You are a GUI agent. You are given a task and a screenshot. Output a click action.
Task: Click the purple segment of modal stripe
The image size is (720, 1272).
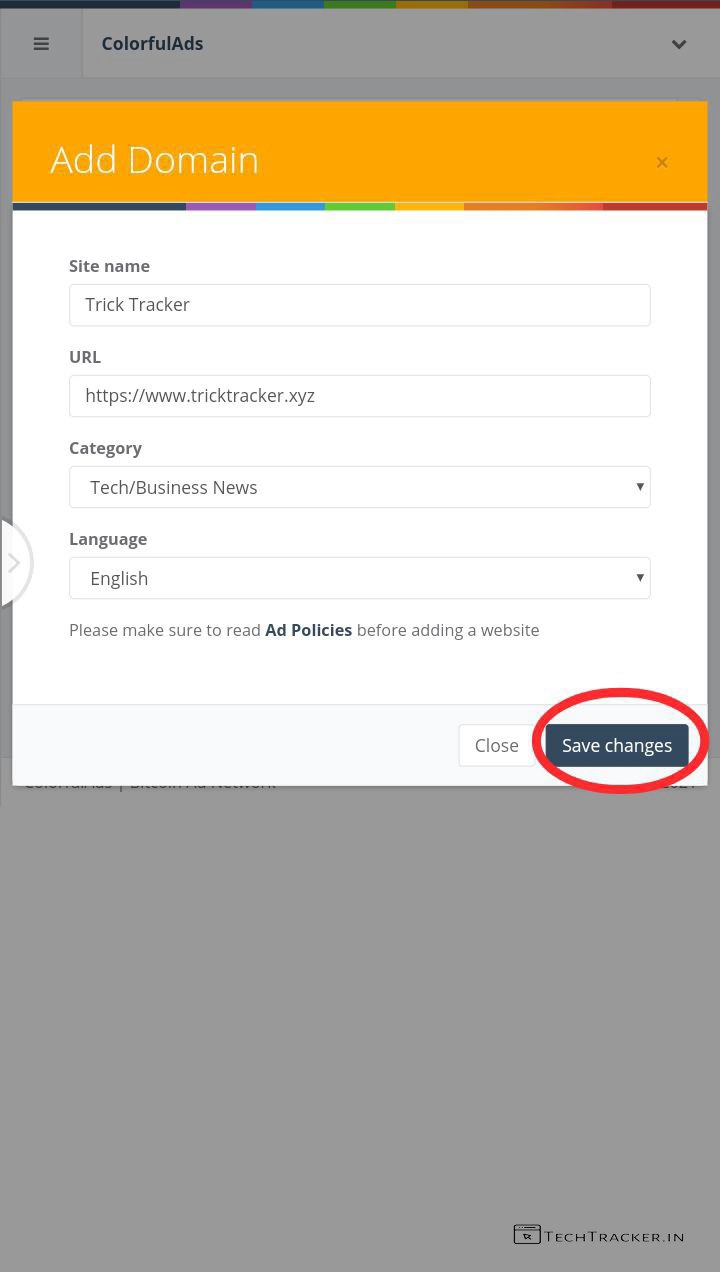221,206
